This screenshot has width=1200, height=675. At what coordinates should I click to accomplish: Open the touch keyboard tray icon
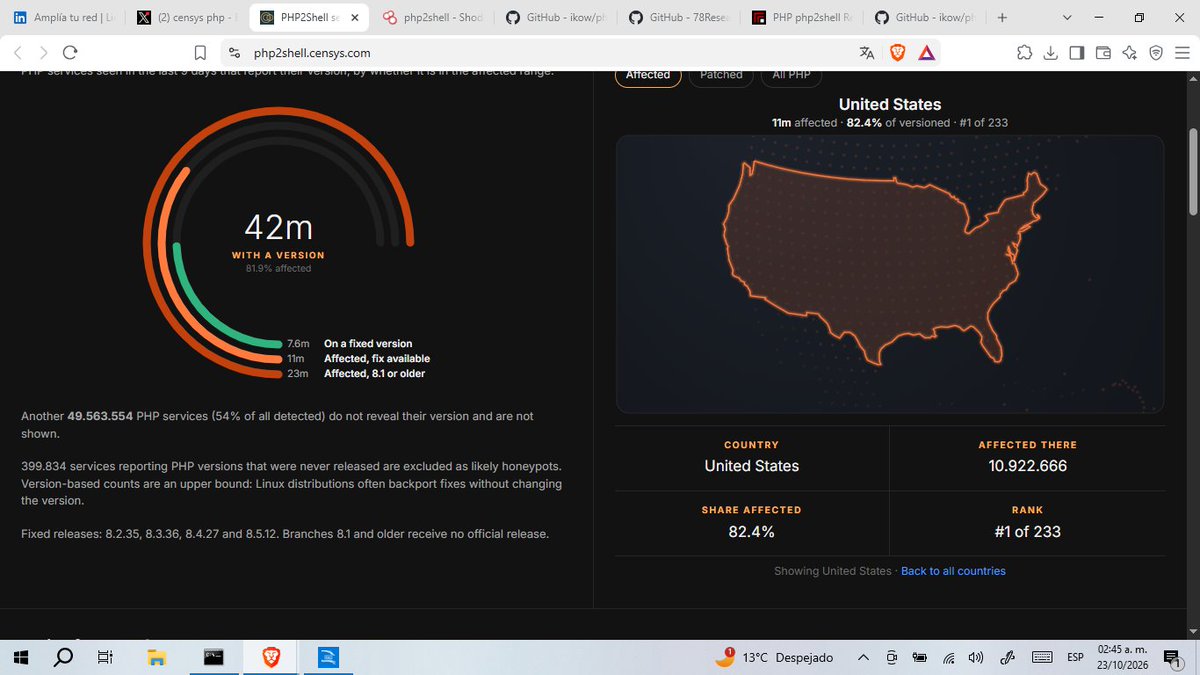(x=1042, y=657)
